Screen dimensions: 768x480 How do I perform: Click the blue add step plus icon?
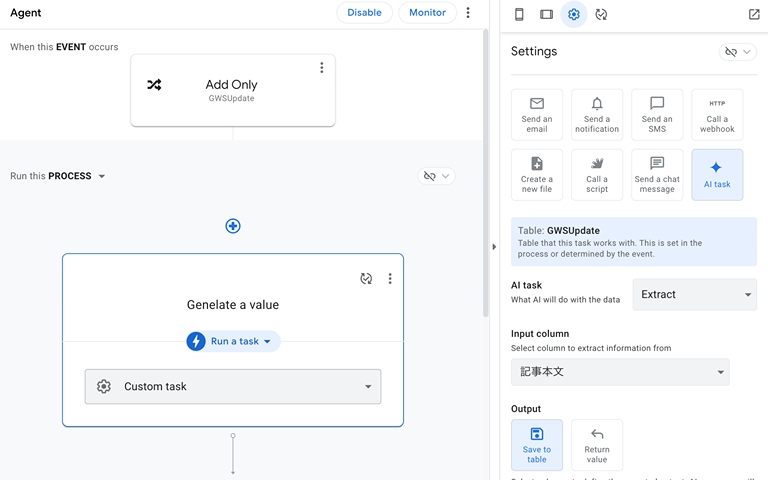(233, 226)
